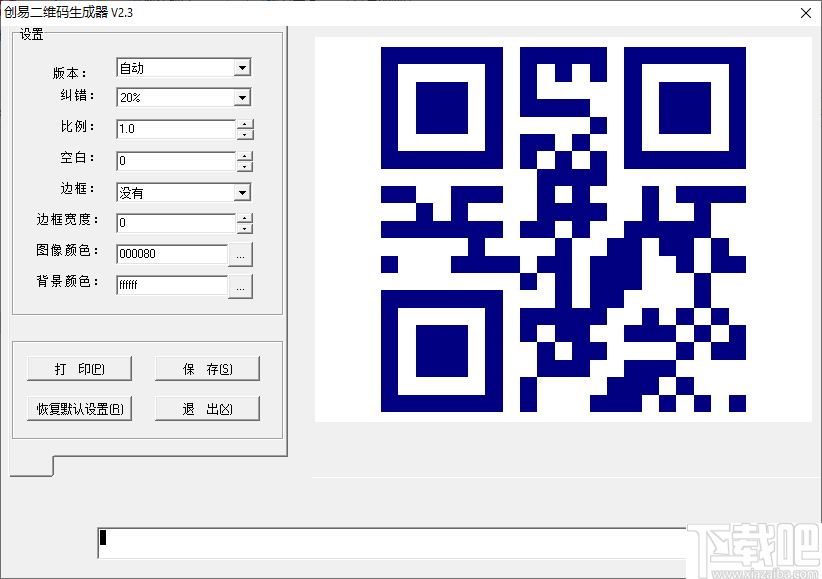Decrease the 比例 scale value
The height and width of the screenshot is (579, 822).
[x=245, y=134]
